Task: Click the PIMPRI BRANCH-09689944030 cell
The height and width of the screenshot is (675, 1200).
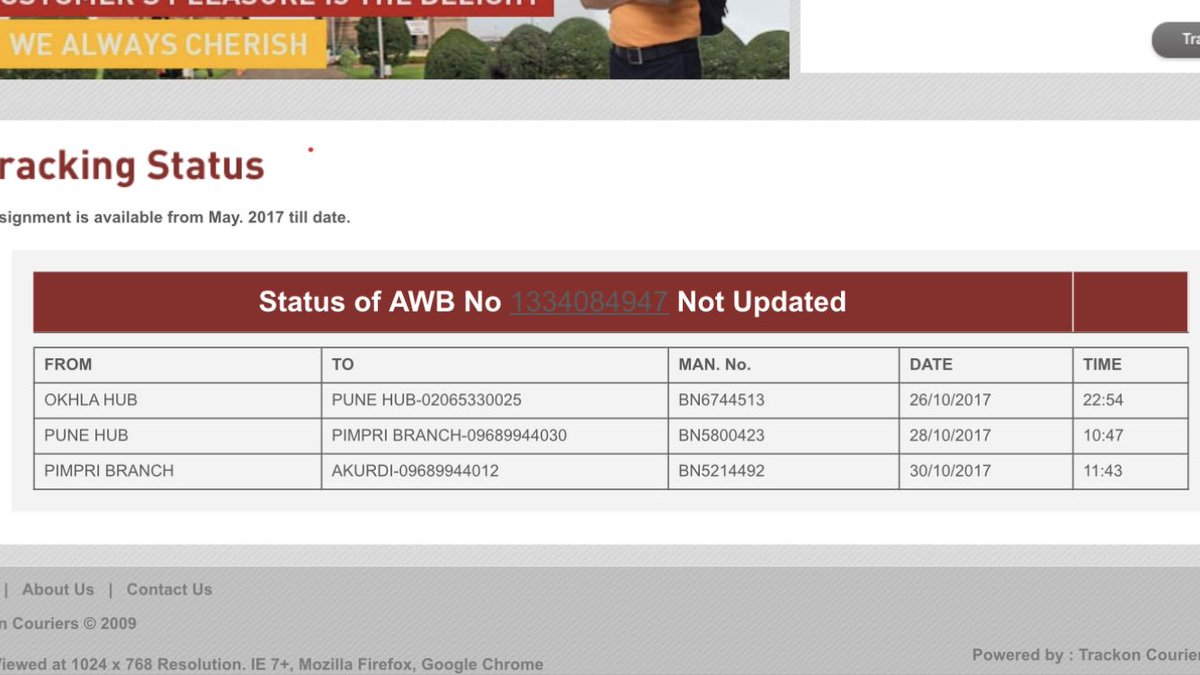Action: 495,435
